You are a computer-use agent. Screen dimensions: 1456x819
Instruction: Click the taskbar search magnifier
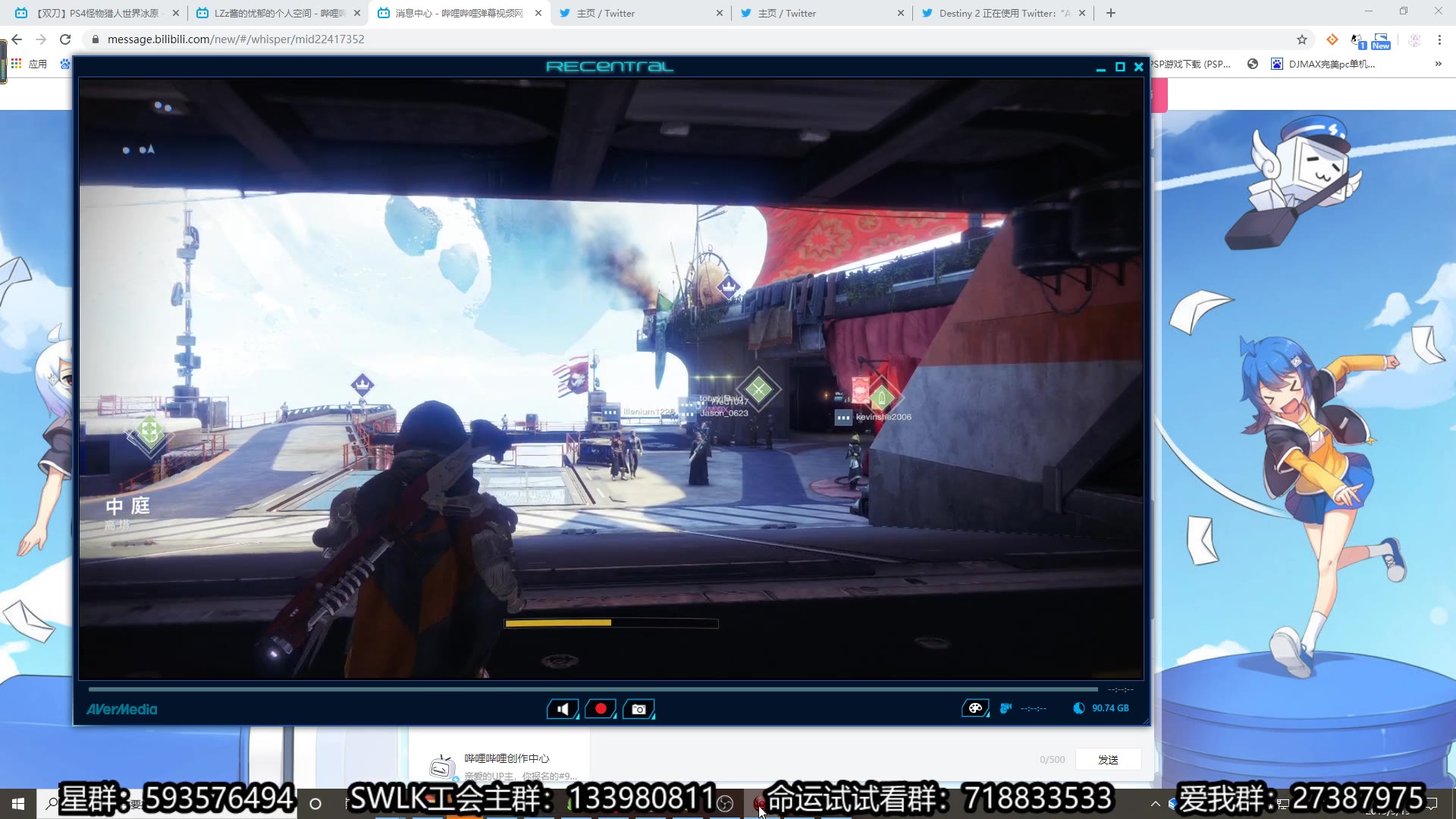click(52, 804)
